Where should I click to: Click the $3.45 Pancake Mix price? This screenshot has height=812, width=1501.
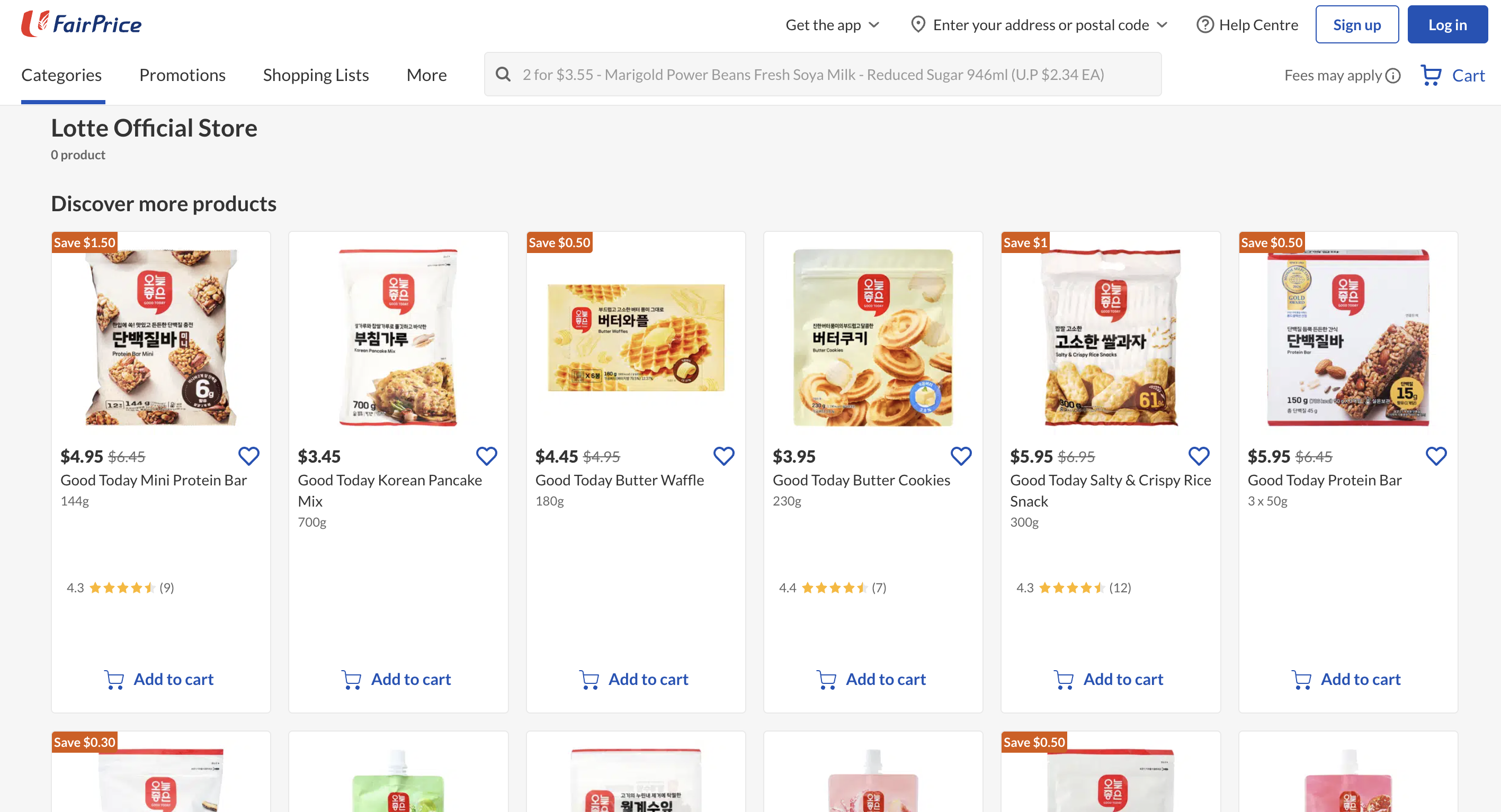pos(319,456)
